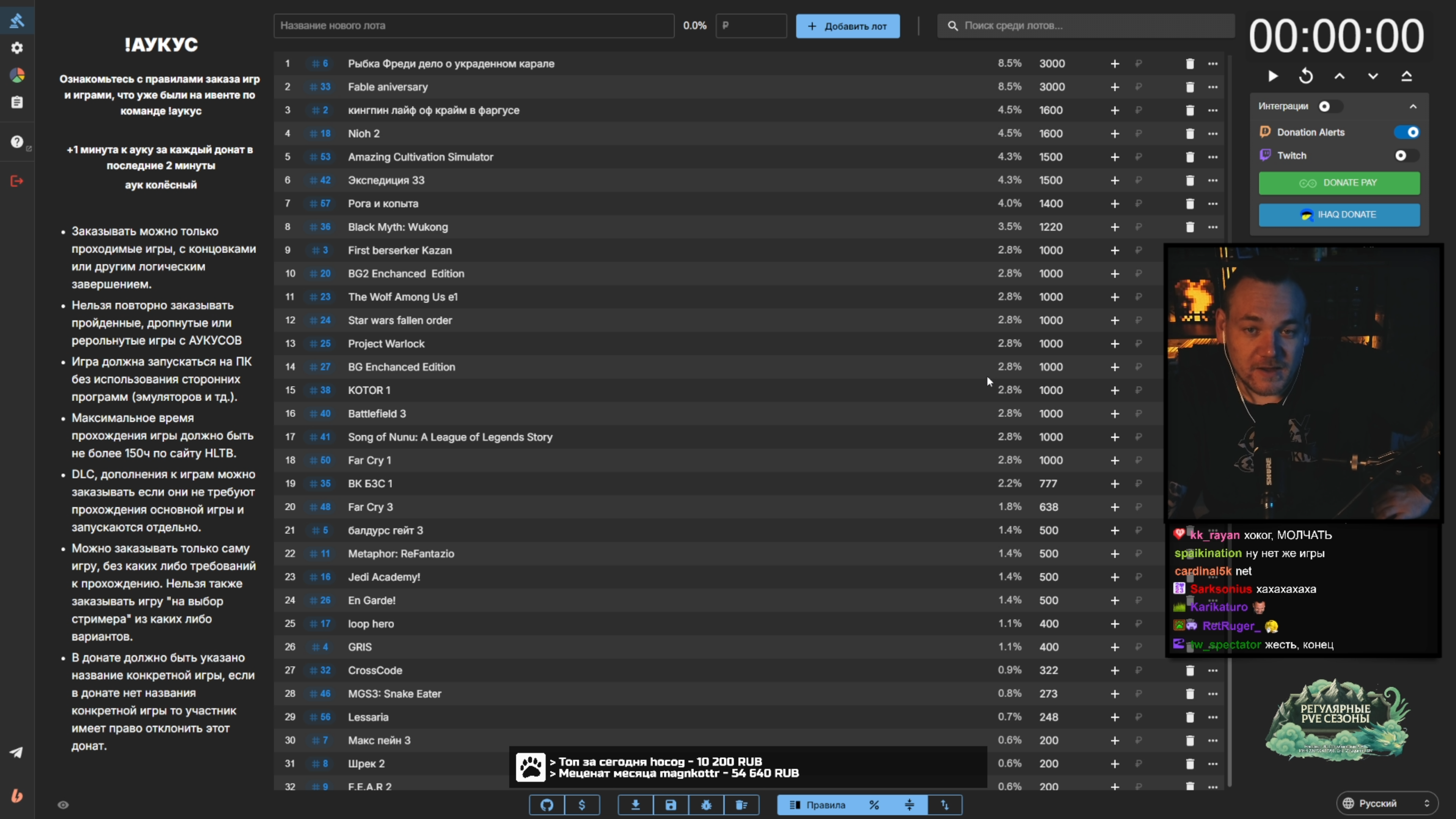
Task: Delete the Nioh 2 lot
Action: pos(1189,134)
